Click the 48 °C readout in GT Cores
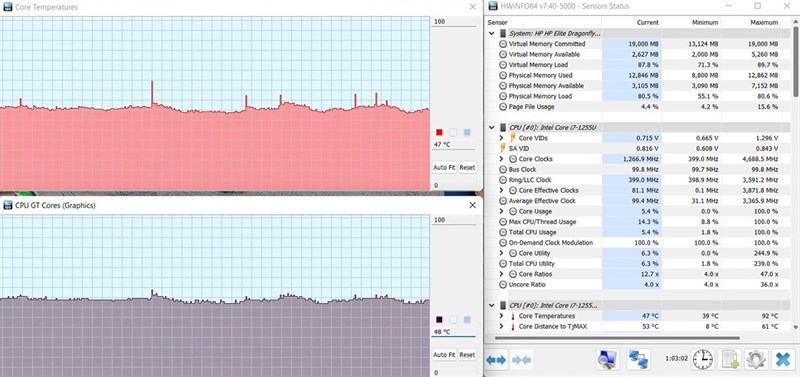This screenshot has width=800, height=377. coord(453,332)
